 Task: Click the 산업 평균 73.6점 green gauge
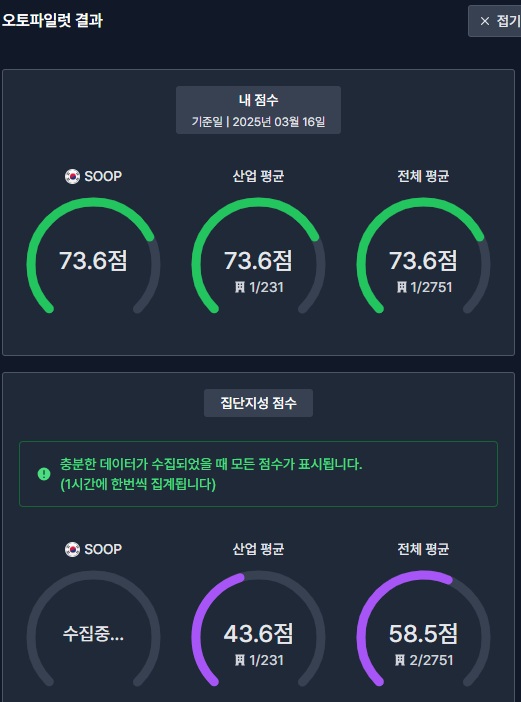(258, 256)
